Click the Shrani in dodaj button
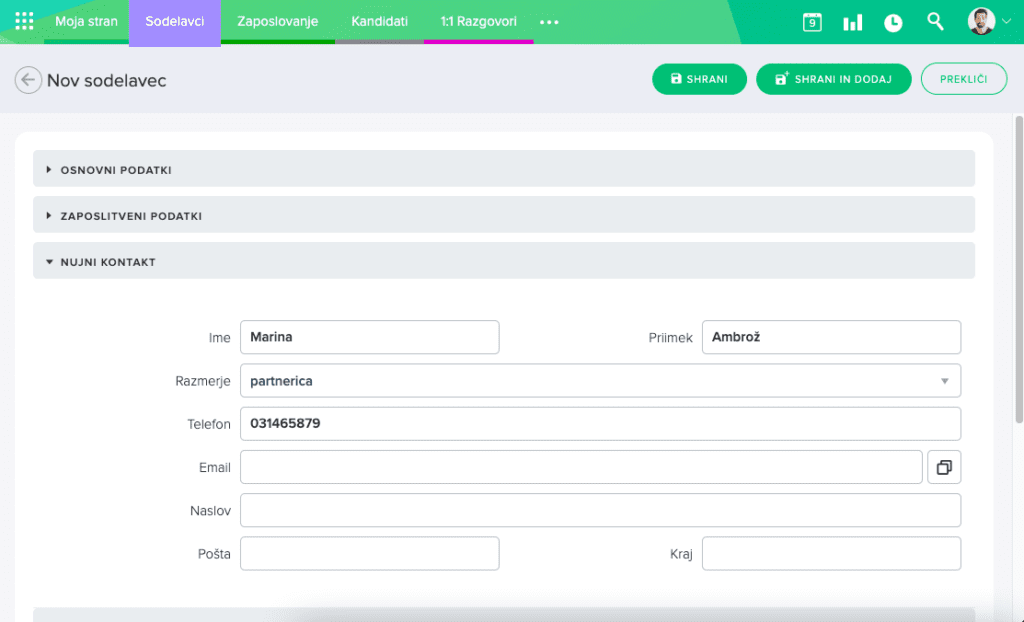 coord(833,79)
